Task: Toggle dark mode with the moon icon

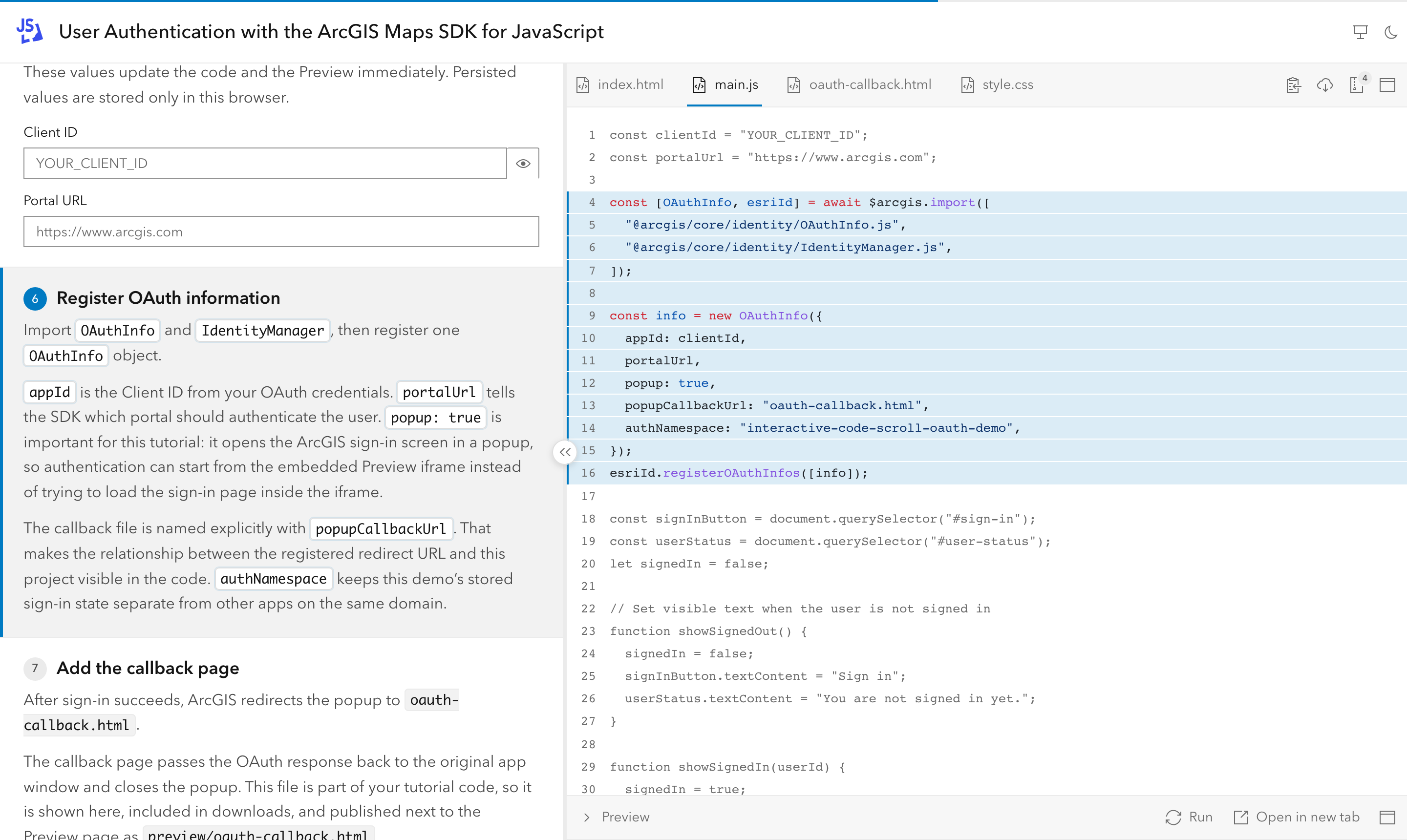Action: tap(1391, 32)
